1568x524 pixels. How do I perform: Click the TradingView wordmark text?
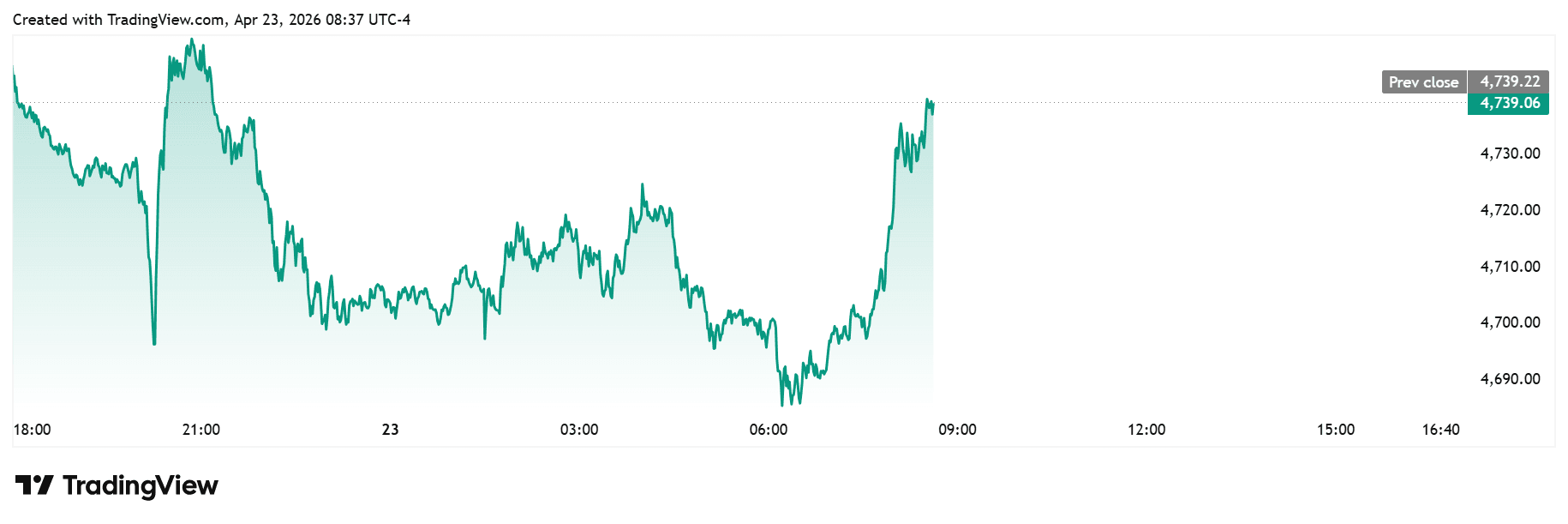tap(141, 485)
